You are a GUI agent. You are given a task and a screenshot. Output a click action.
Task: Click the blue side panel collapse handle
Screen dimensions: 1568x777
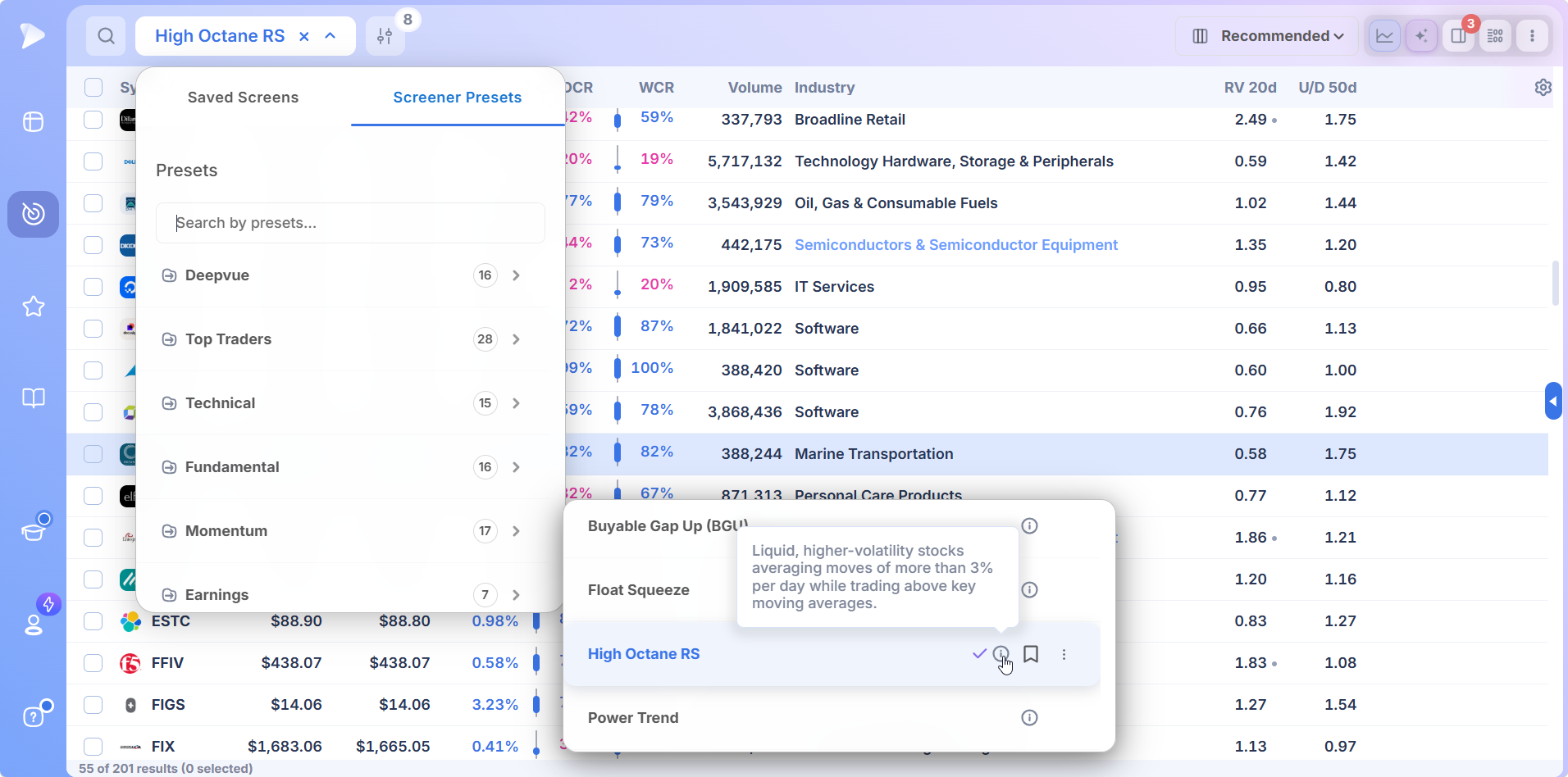point(1553,401)
